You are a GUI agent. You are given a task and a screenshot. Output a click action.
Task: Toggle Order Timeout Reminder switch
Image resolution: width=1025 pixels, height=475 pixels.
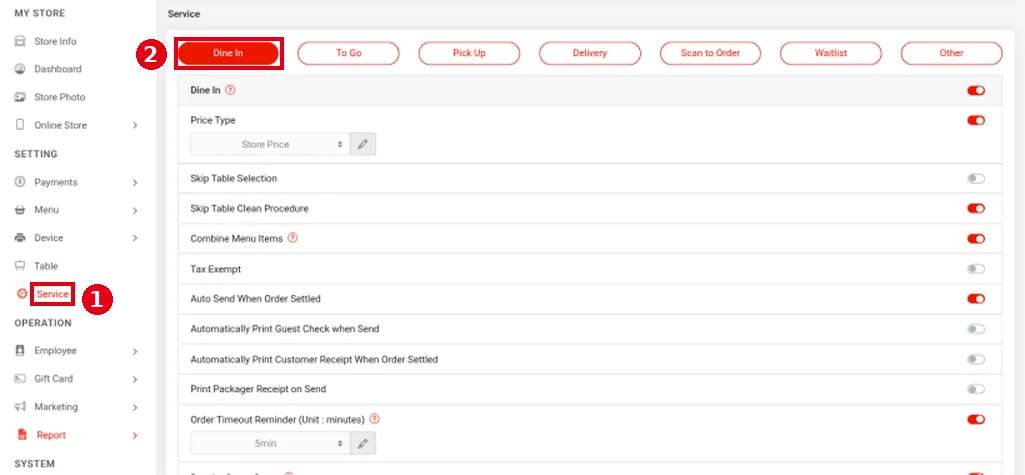(x=976, y=419)
